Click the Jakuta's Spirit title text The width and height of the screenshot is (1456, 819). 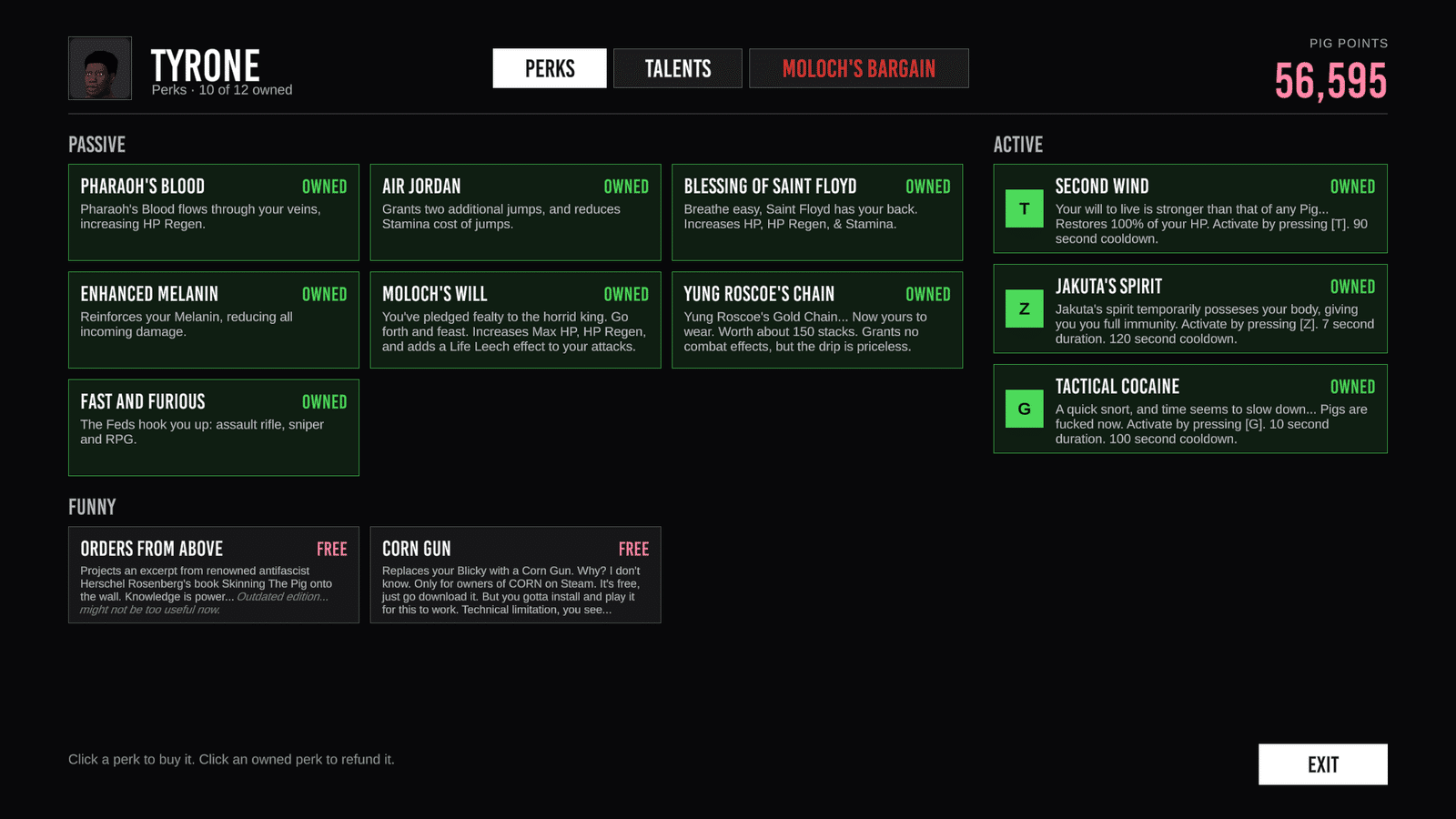pos(1108,287)
